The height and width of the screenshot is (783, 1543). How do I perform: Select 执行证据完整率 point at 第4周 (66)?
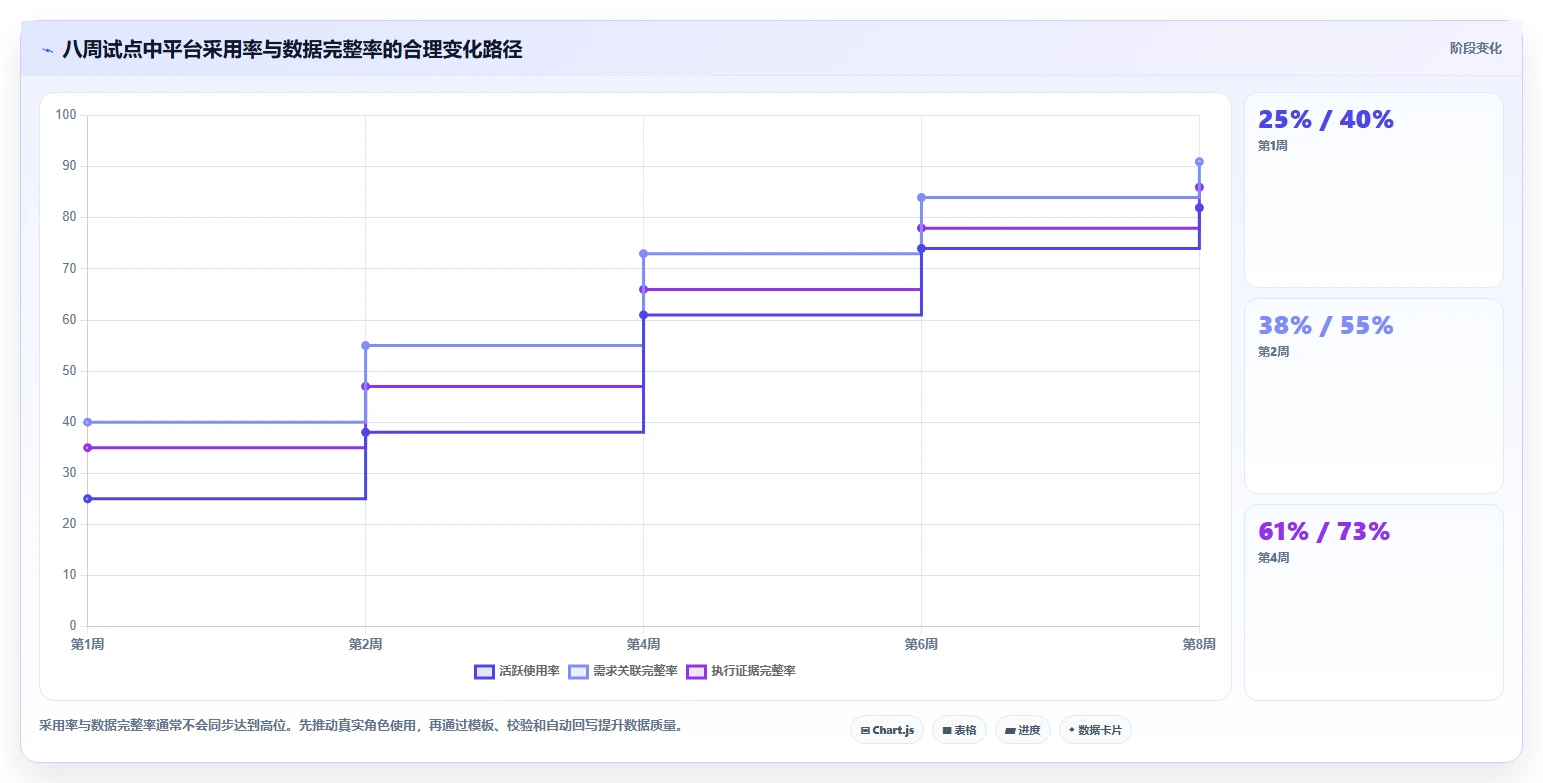[x=643, y=289]
